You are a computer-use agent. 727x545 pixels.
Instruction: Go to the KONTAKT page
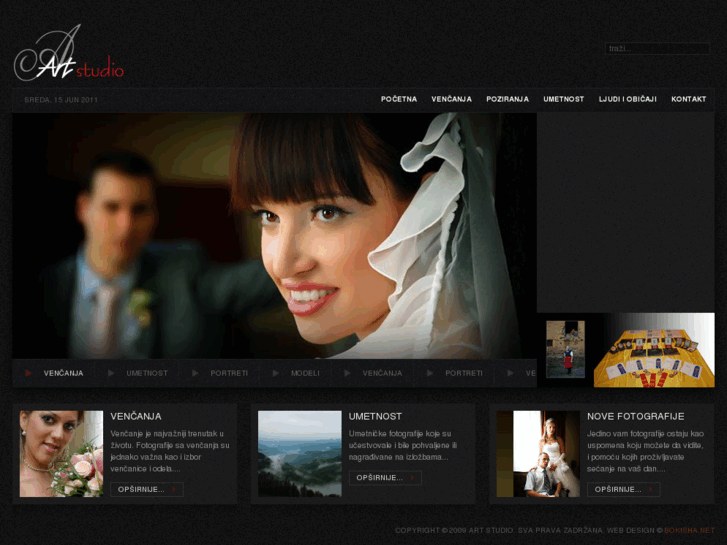(x=689, y=99)
